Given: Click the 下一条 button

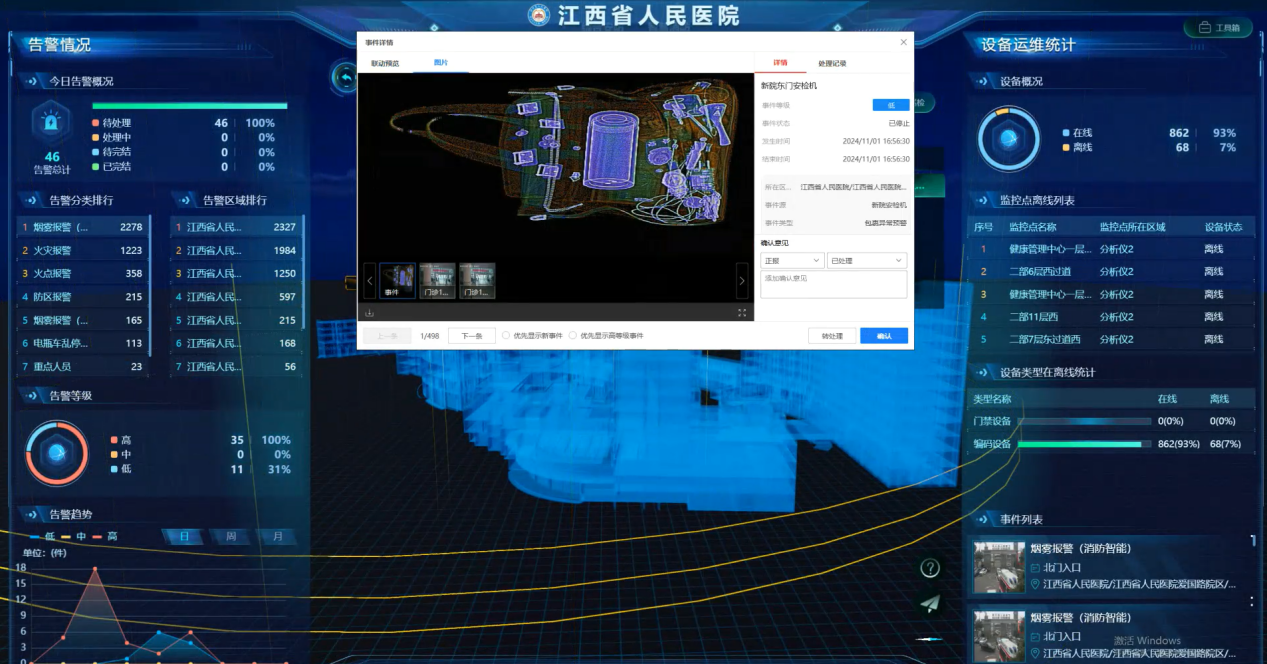Looking at the screenshot, I should point(471,336).
